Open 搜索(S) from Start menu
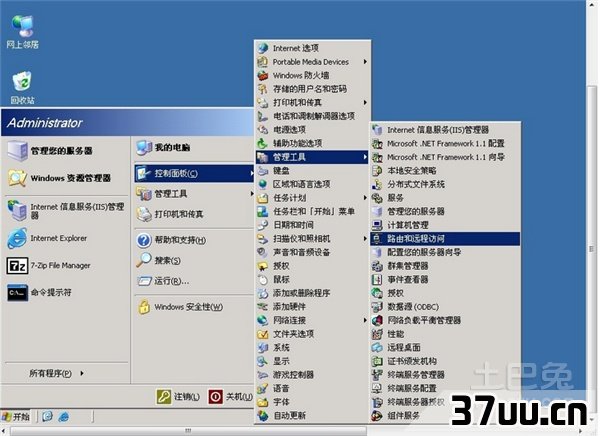This screenshot has height=436, width=600. pos(158,261)
